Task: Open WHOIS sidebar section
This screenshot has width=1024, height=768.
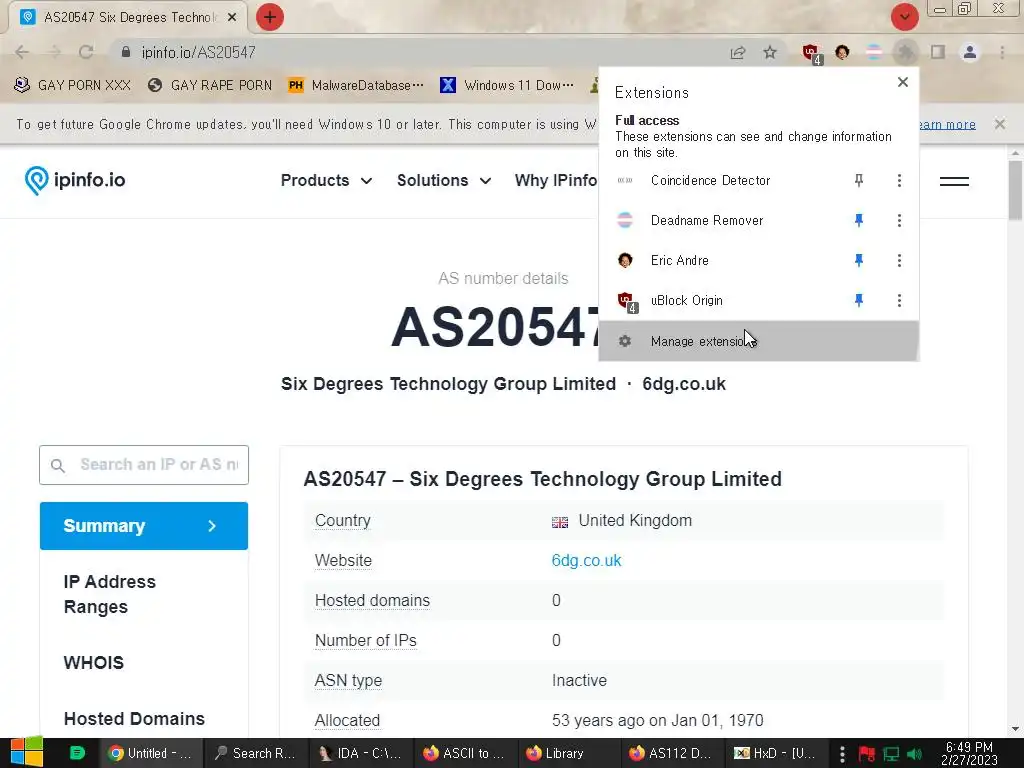Action: click(x=93, y=662)
